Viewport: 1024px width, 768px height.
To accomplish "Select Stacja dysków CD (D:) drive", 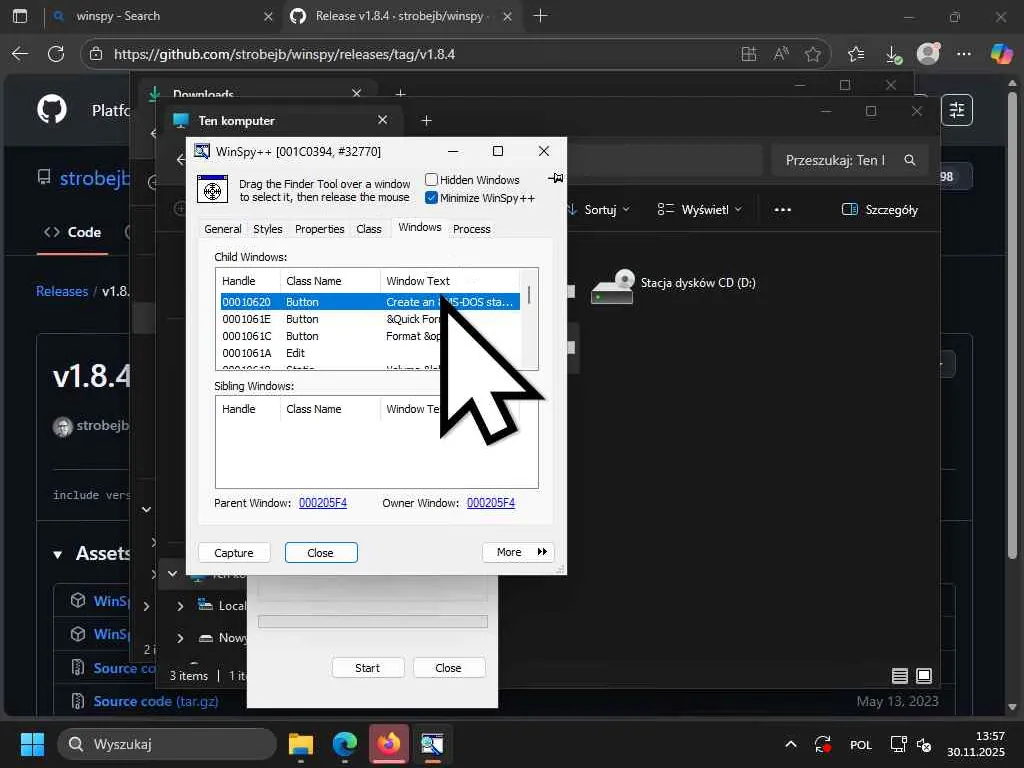I will (674, 285).
